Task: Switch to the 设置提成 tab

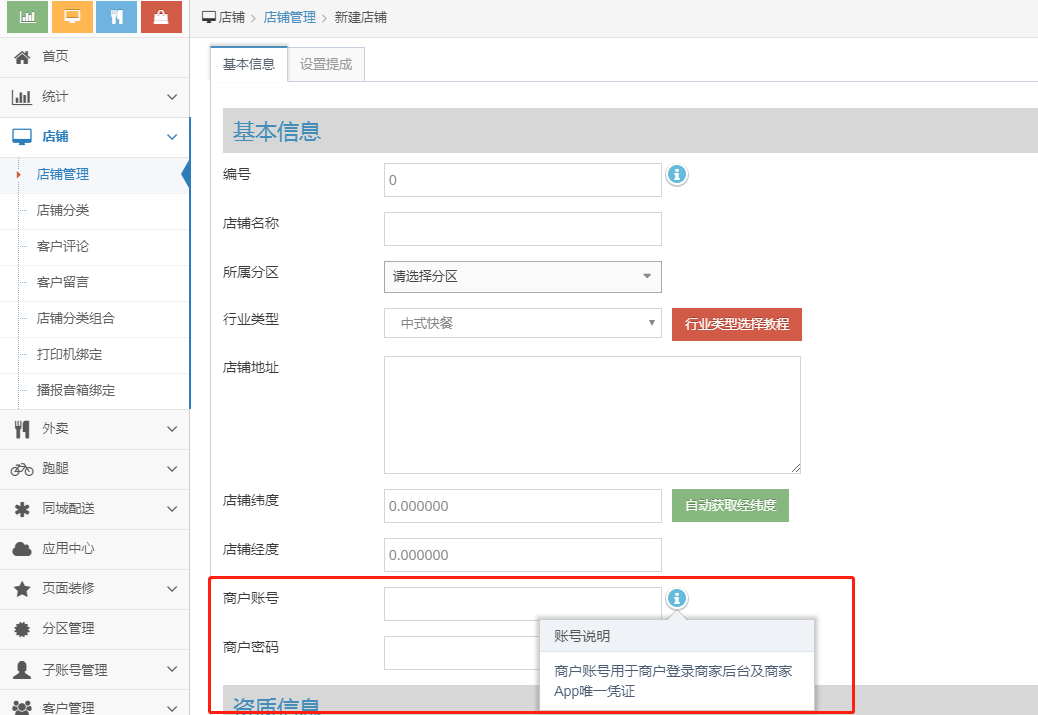Action: point(326,64)
